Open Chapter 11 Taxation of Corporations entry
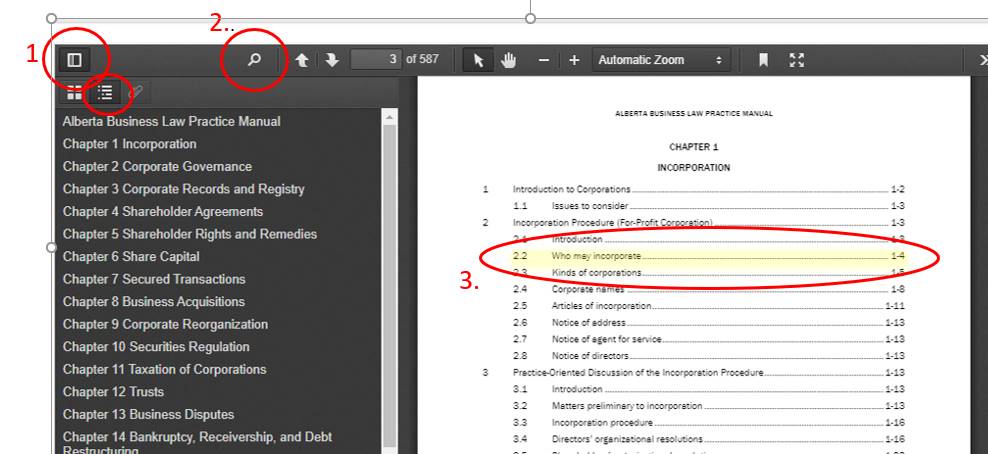Viewport: 988px width, 454px height. (164, 369)
